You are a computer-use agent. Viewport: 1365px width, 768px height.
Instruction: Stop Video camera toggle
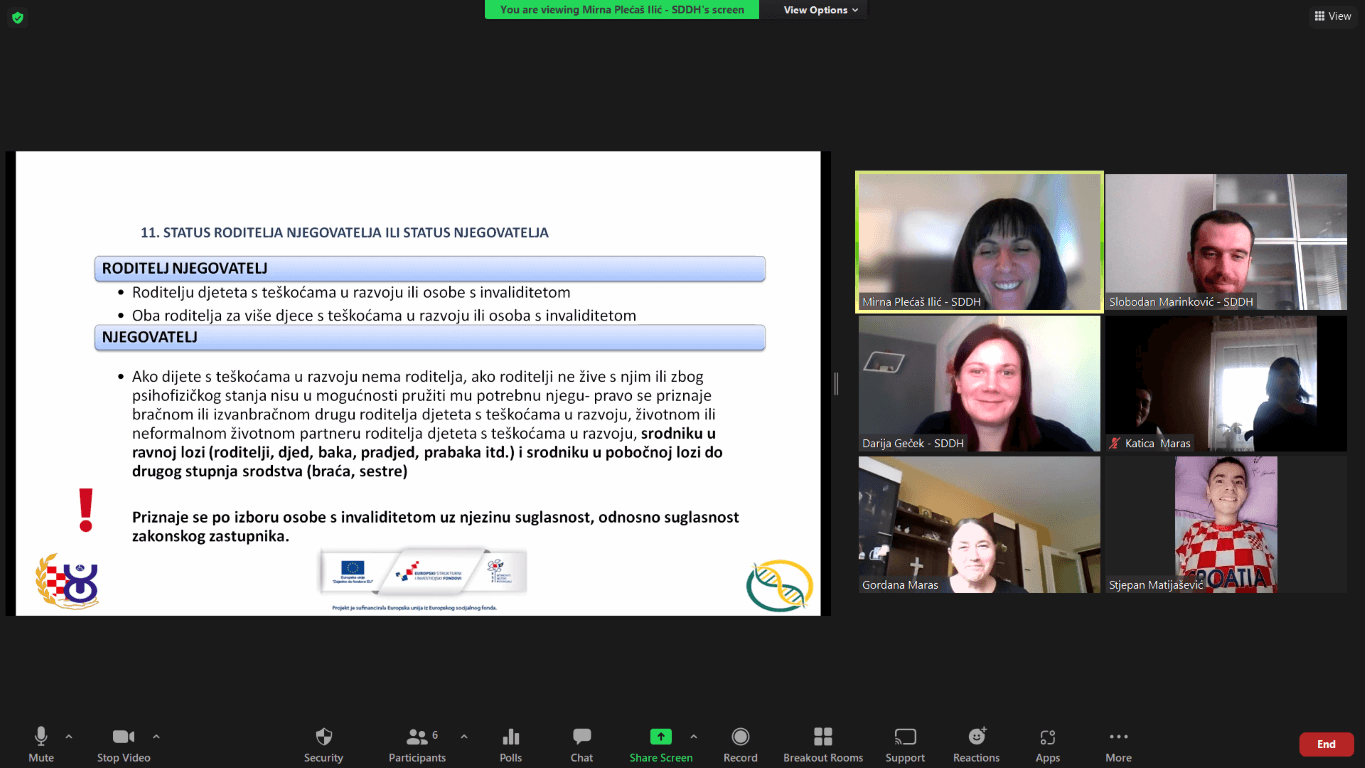click(x=123, y=738)
